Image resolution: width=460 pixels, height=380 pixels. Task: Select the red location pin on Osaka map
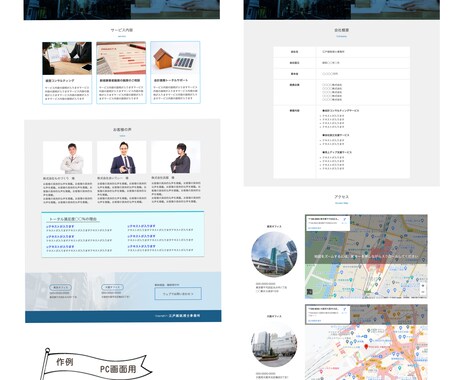click(366, 347)
